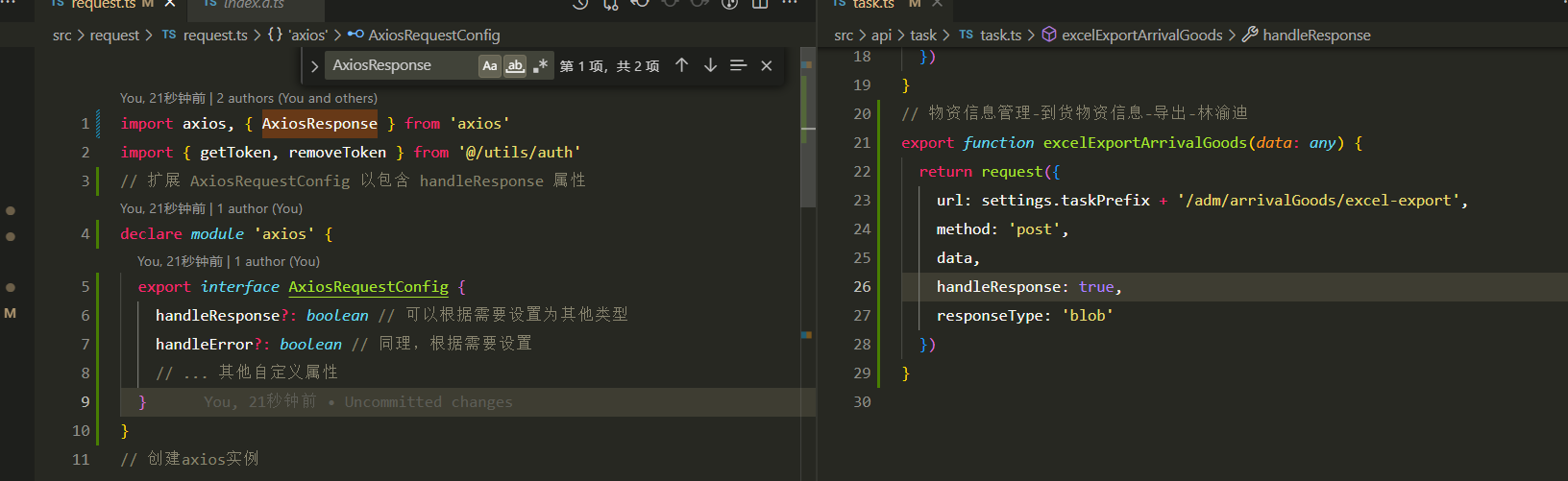Click 'handleResponse: true' on line 26

[1025, 287]
